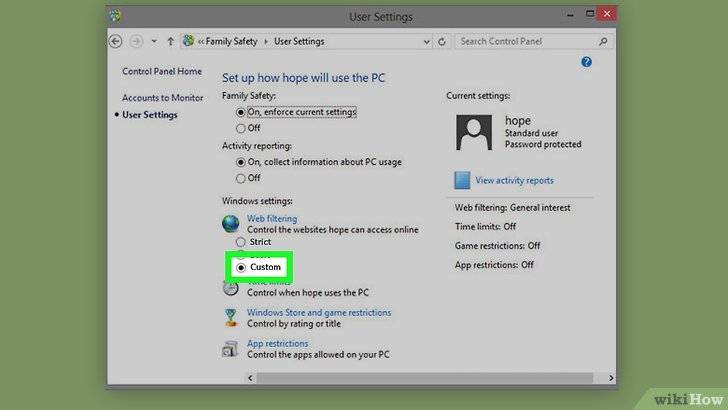Go up one level with Up arrow

(171, 42)
